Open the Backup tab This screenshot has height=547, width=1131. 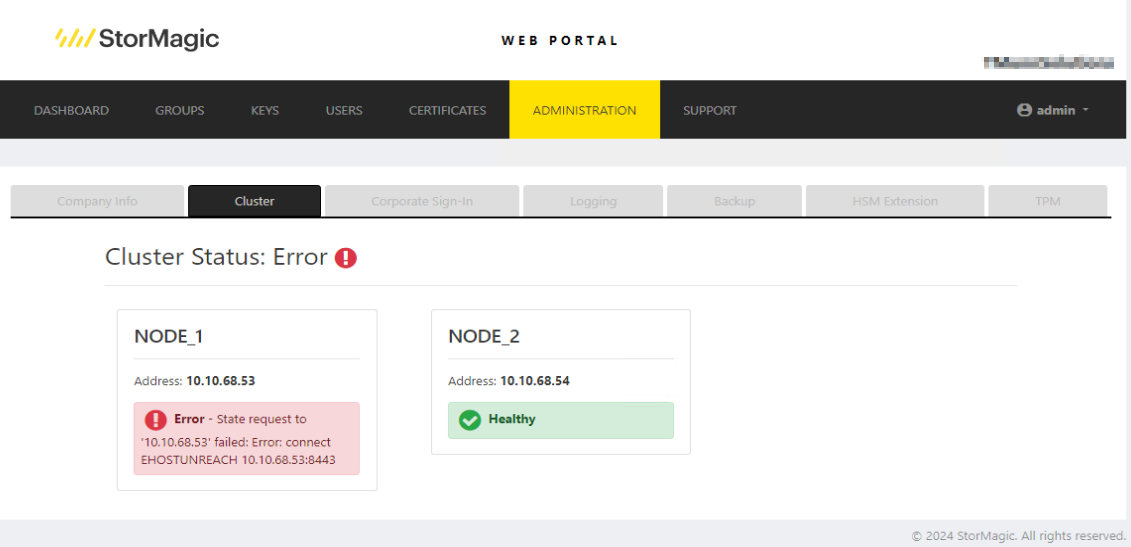[734, 201]
